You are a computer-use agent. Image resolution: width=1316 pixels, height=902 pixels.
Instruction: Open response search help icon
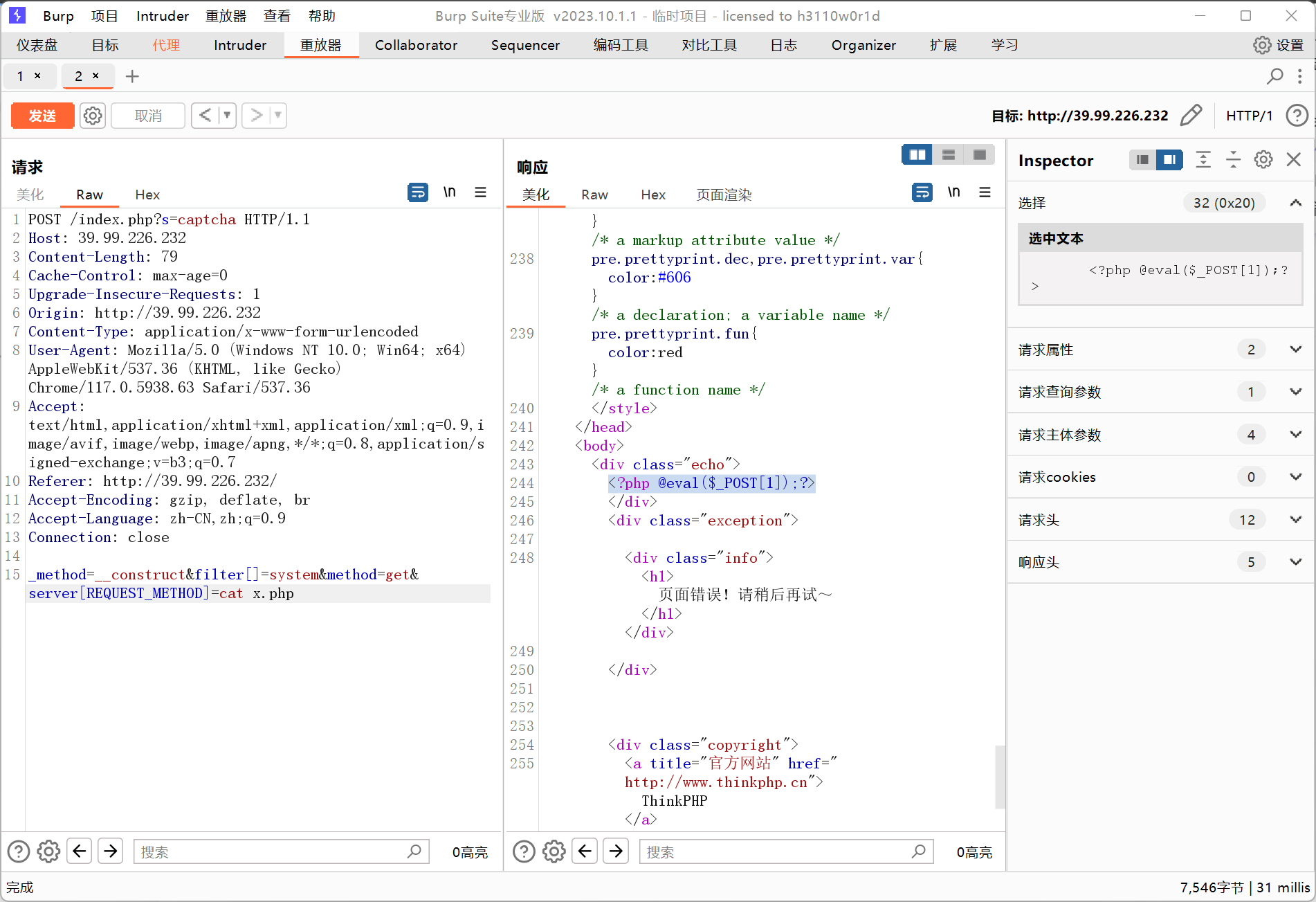(x=524, y=851)
